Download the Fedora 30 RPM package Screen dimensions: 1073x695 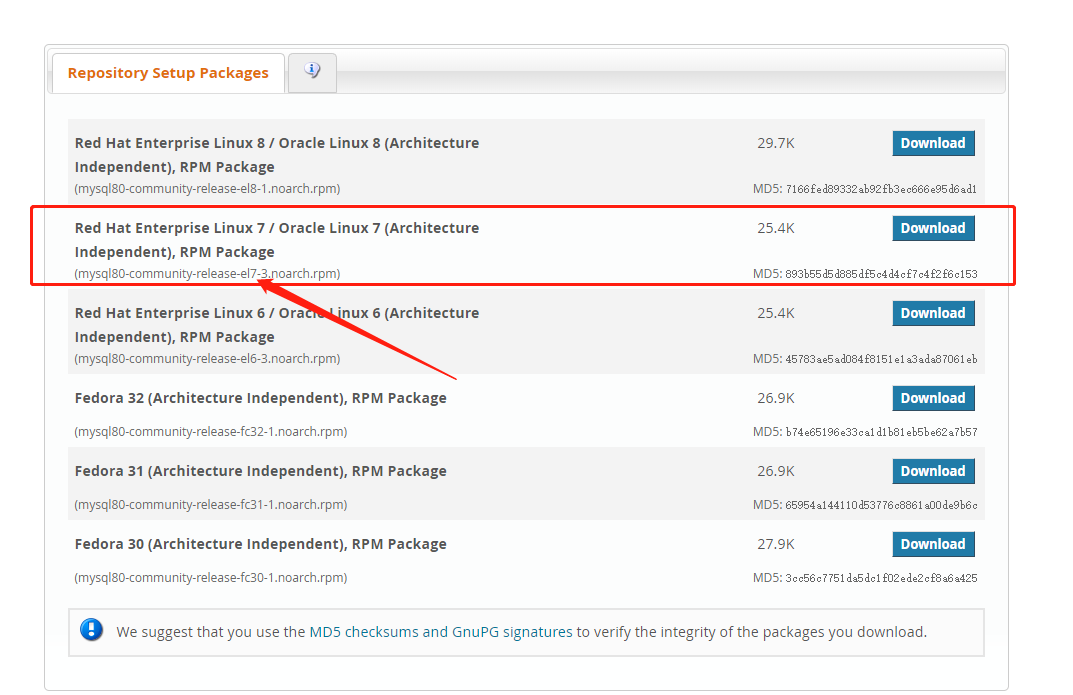click(932, 544)
